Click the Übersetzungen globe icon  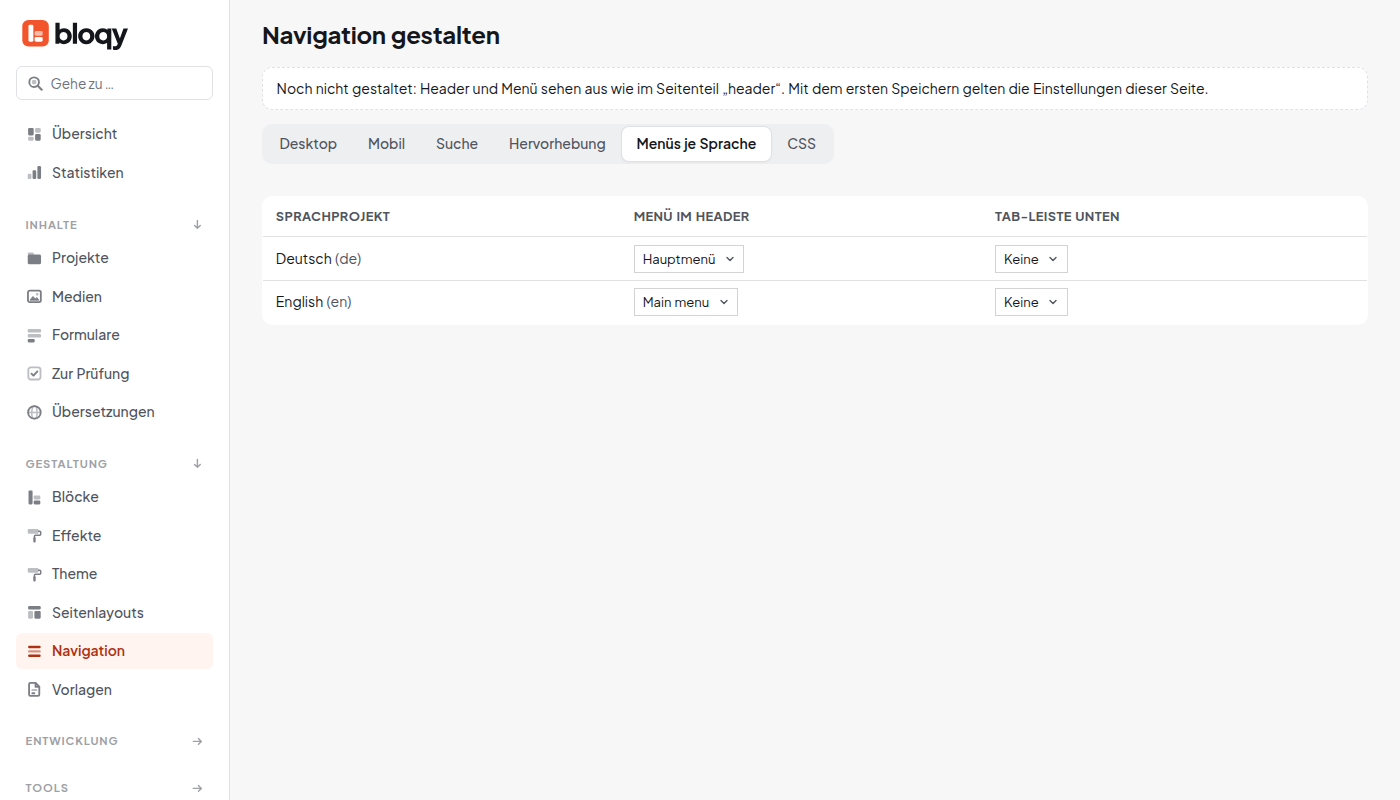click(34, 412)
